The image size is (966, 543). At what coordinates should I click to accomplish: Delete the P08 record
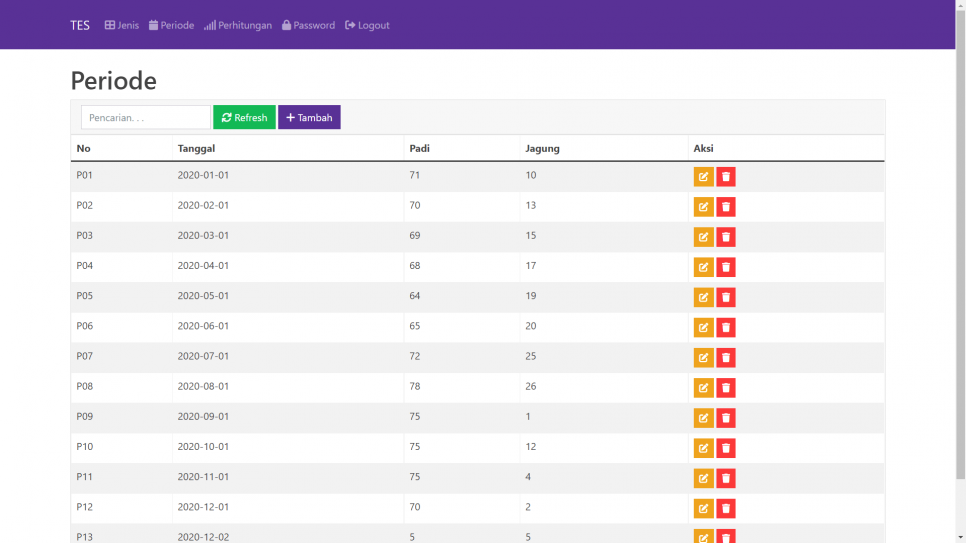(726, 387)
